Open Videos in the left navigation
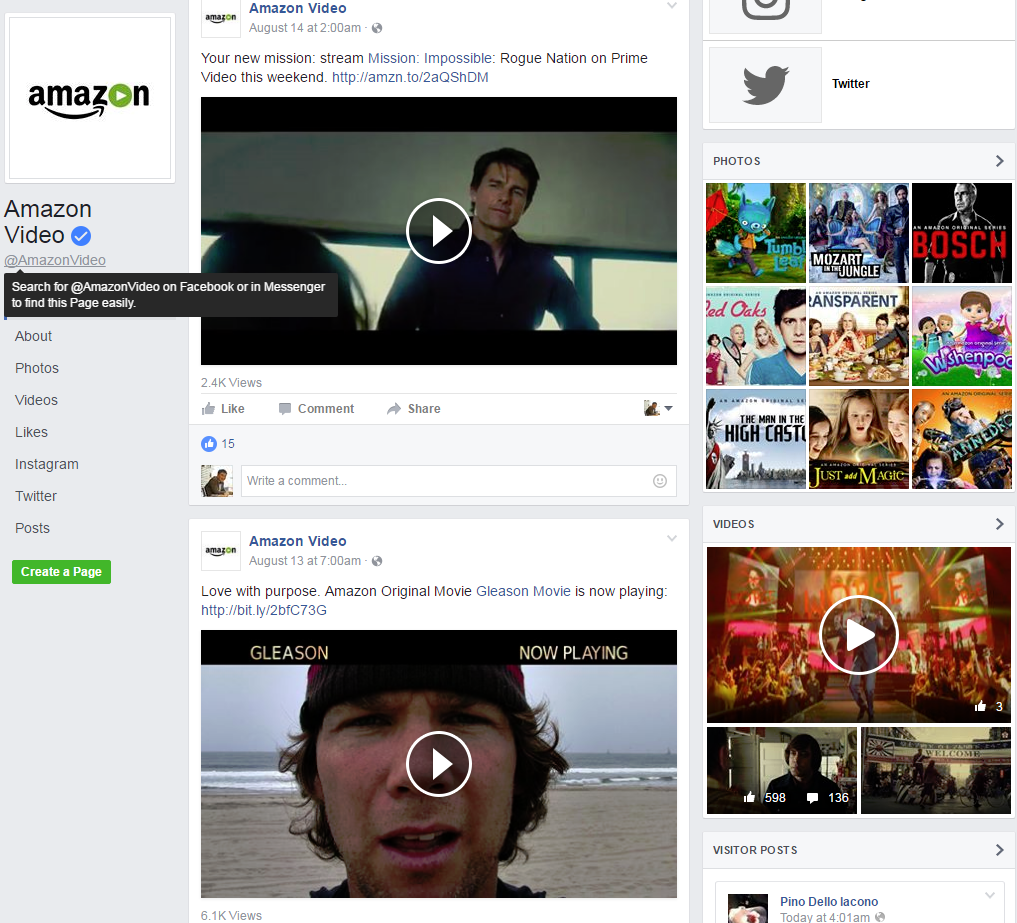The height and width of the screenshot is (923, 1017). pos(36,400)
